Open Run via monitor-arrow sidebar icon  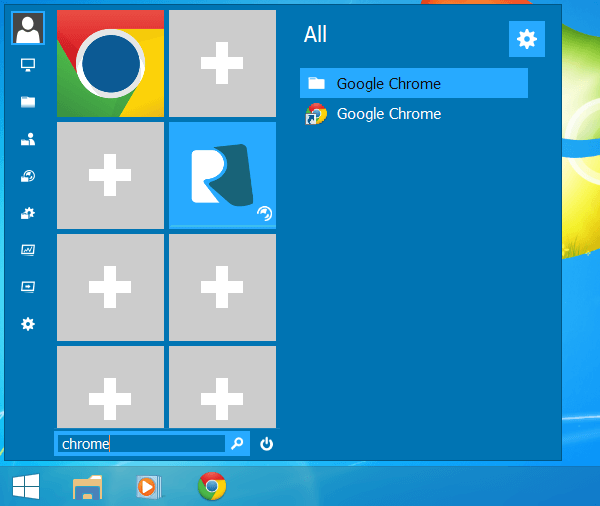28,287
